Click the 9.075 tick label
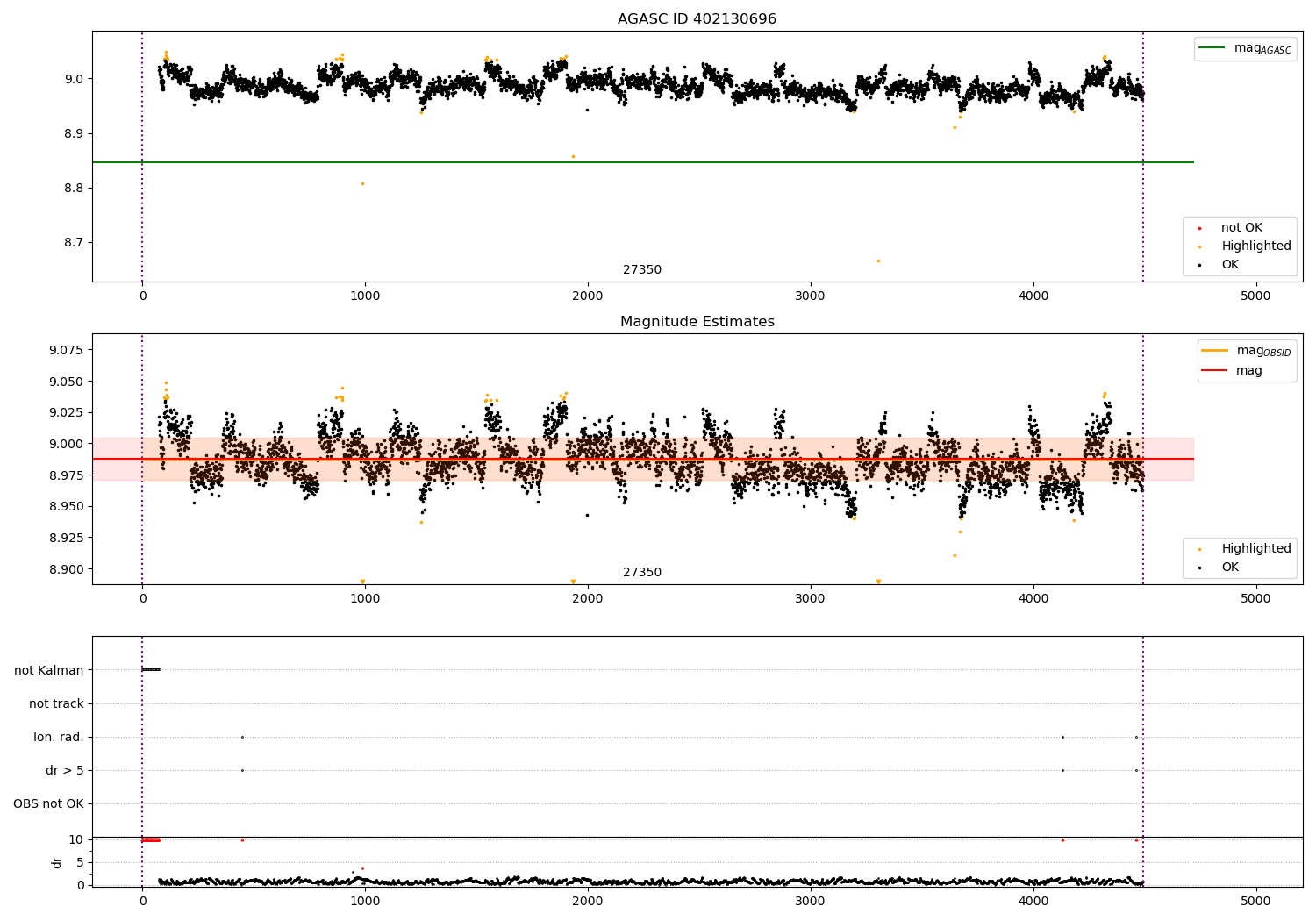 (66, 350)
